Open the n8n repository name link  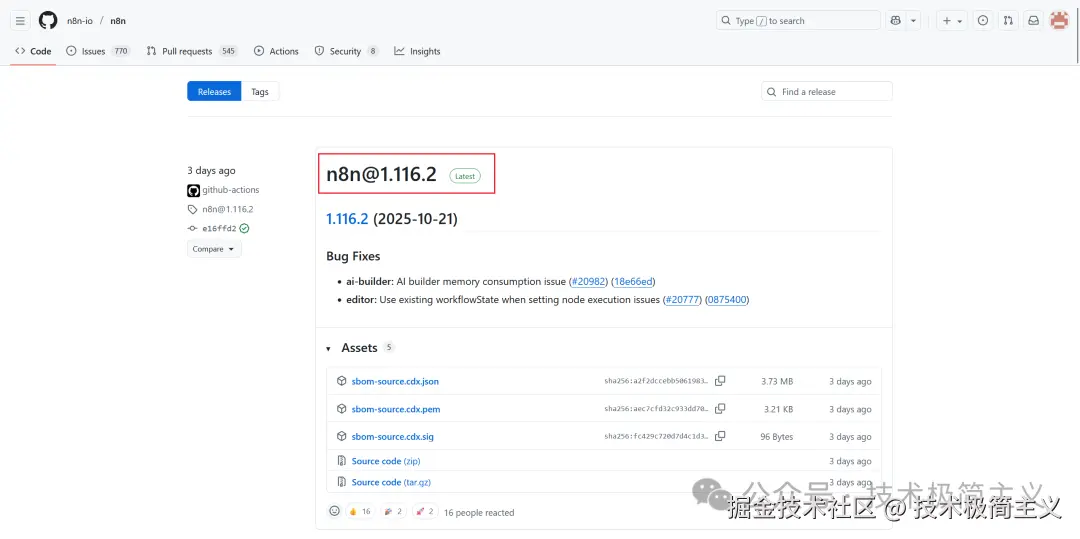point(118,21)
